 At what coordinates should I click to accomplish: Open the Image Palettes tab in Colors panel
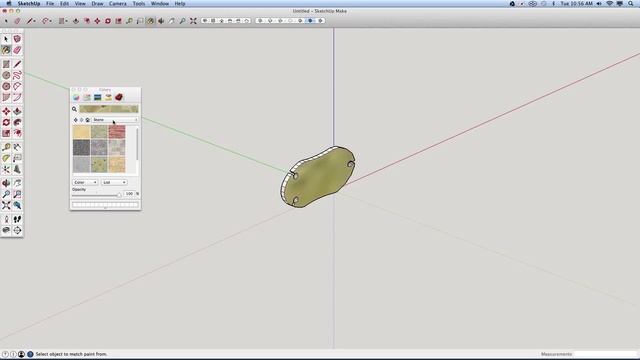(97, 97)
